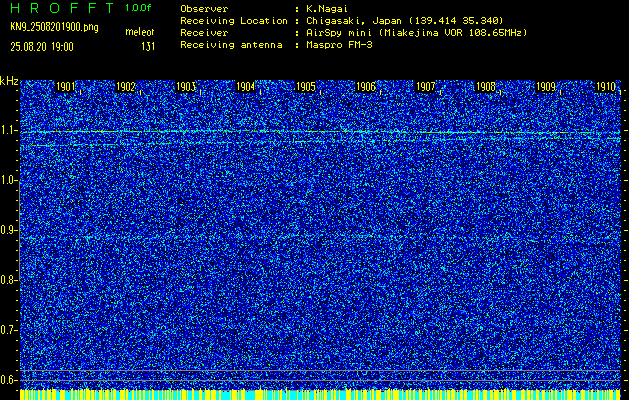The width and height of the screenshot is (629, 400).
Task: Click the 1905 time marker
Action: click(306, 87)
